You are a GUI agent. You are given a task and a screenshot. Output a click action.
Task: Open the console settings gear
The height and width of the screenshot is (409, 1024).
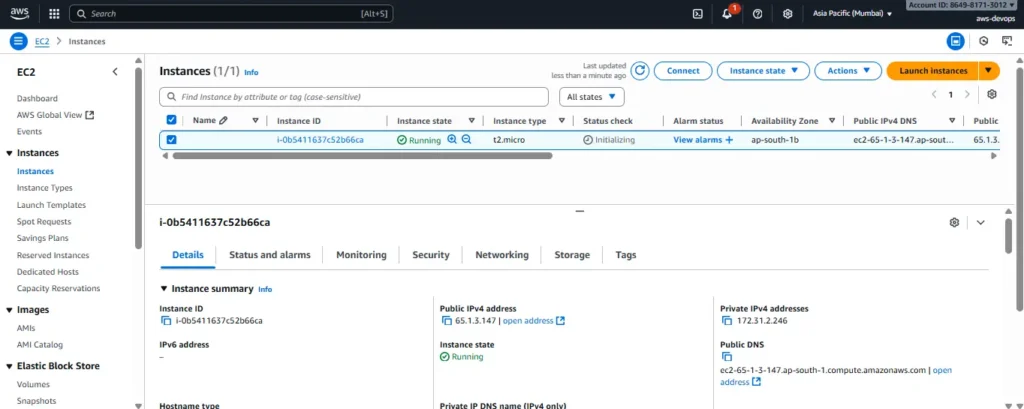tap(788, 14)
